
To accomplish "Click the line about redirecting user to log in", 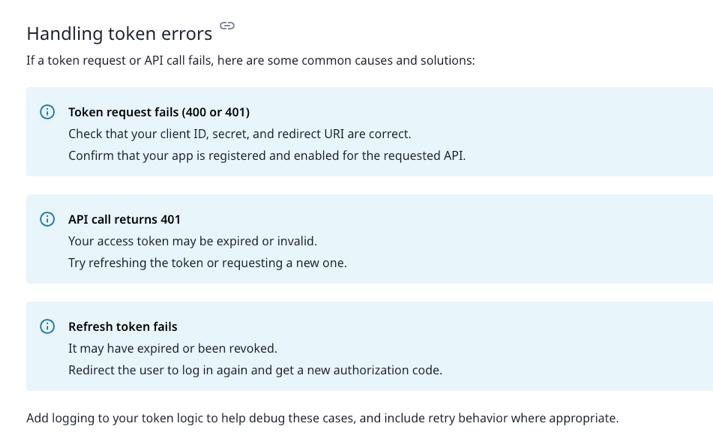I will click(254, 369).
